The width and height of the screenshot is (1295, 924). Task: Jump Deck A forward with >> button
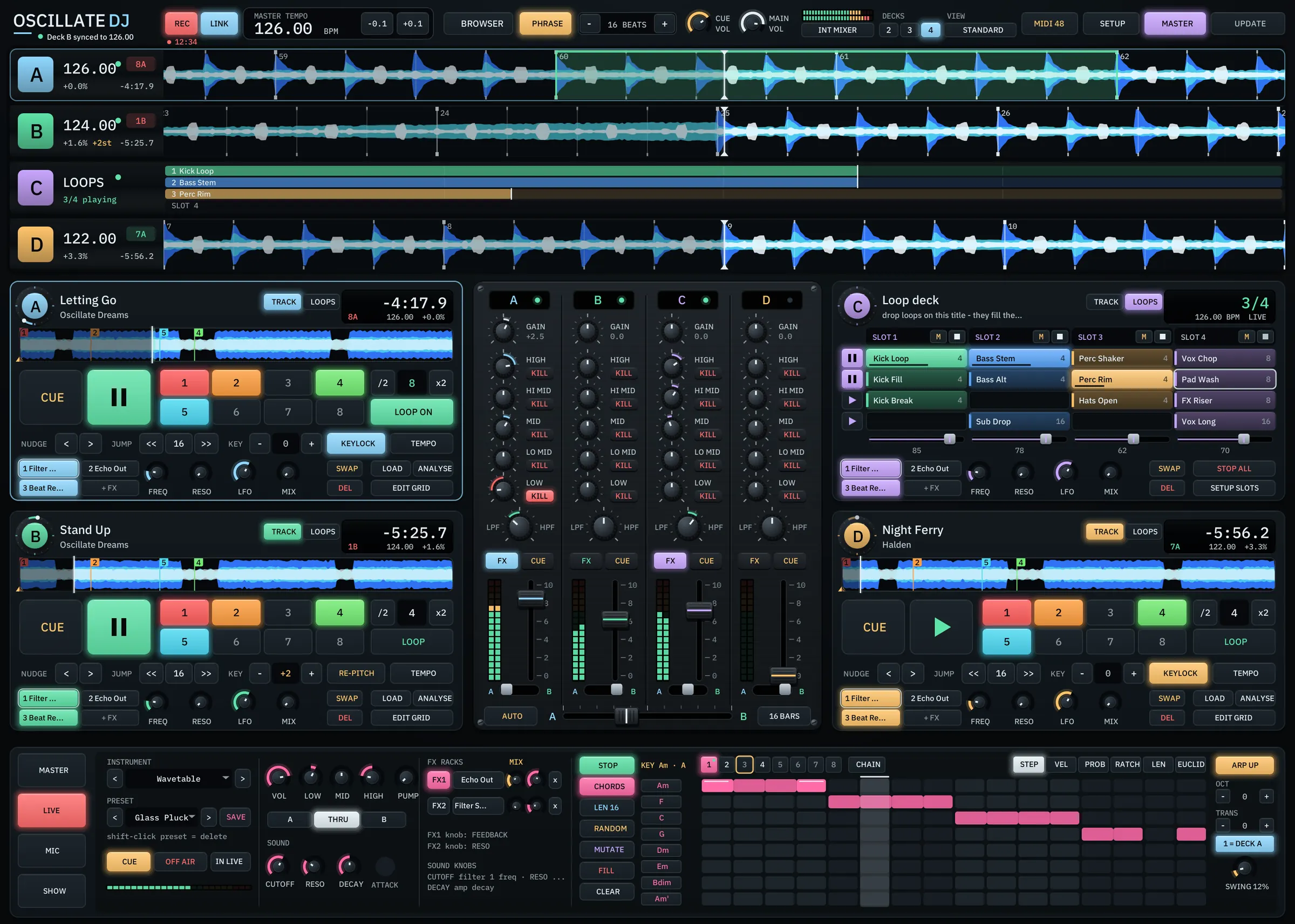(206, 444)
